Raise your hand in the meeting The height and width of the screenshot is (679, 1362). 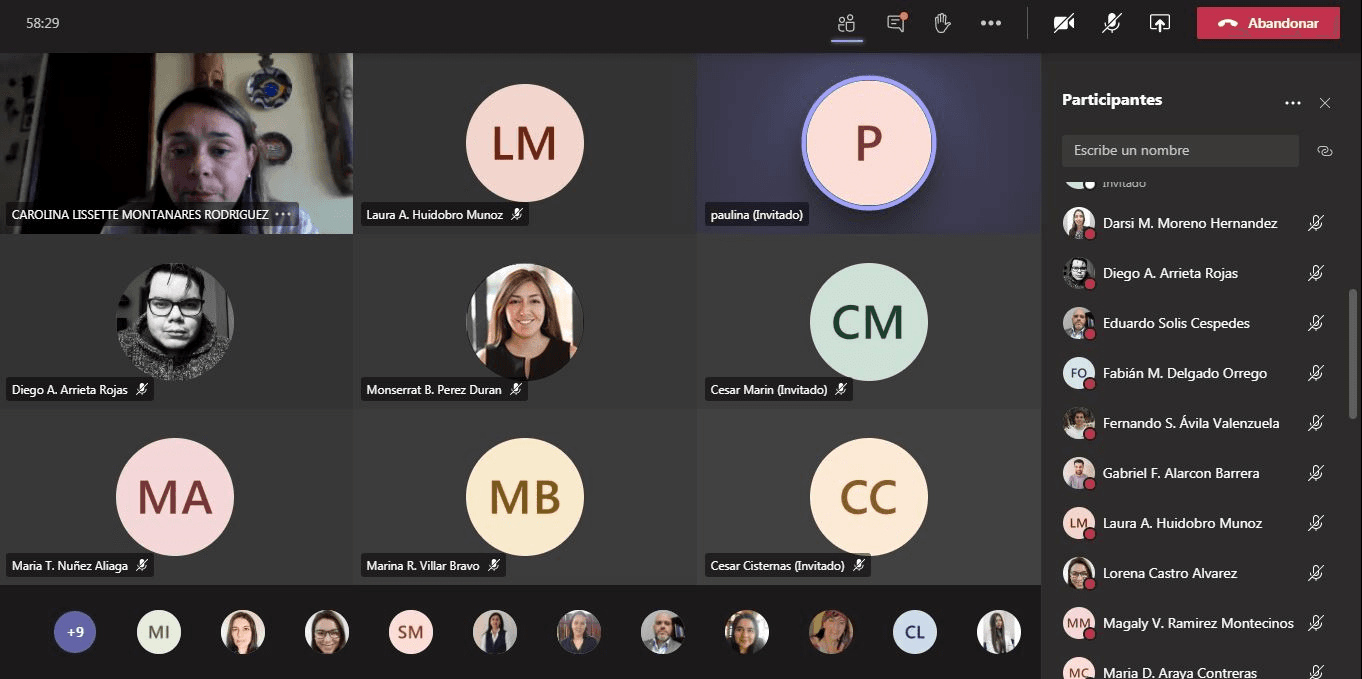coord(942,23)
